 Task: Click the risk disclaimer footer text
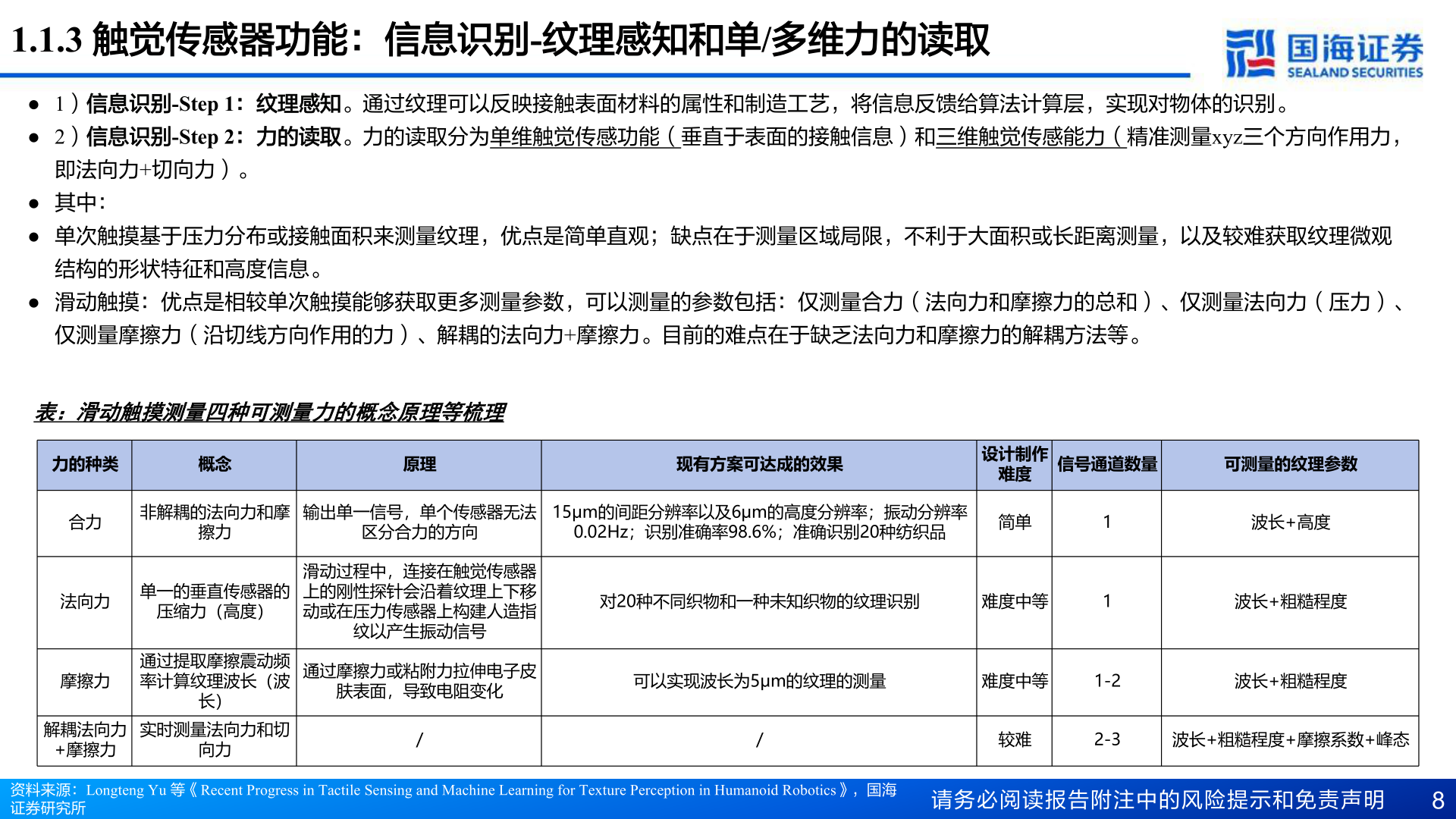click(x=1156, y=797)
